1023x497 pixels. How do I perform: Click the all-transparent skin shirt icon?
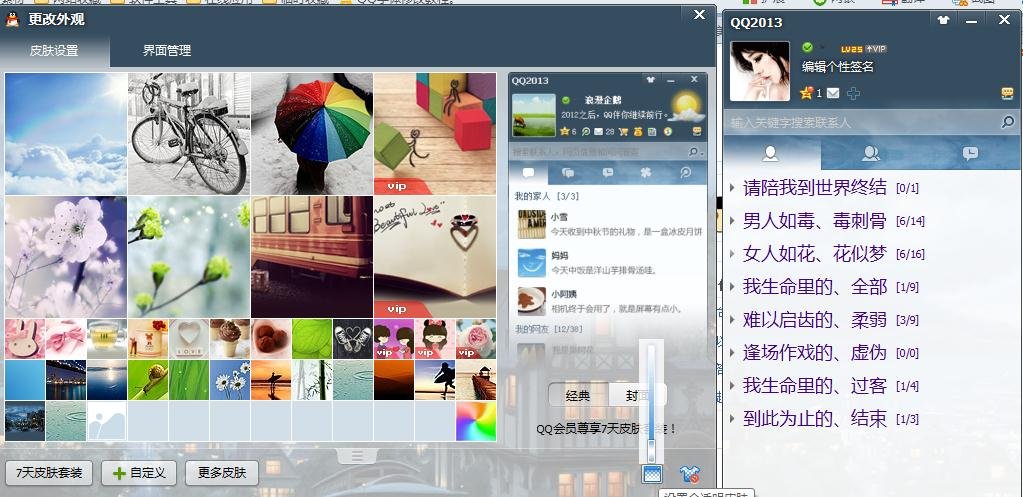(x=689, y=474)
